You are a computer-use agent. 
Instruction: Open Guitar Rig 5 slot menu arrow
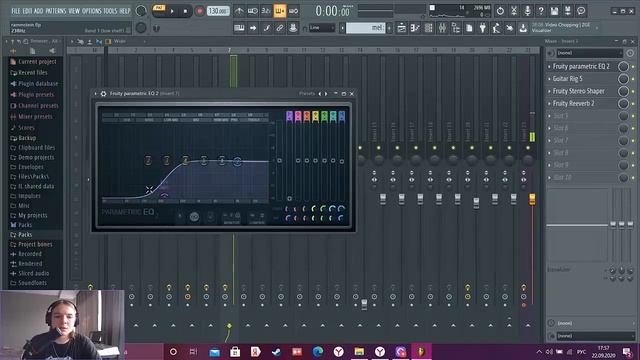(x=549, y=79)
